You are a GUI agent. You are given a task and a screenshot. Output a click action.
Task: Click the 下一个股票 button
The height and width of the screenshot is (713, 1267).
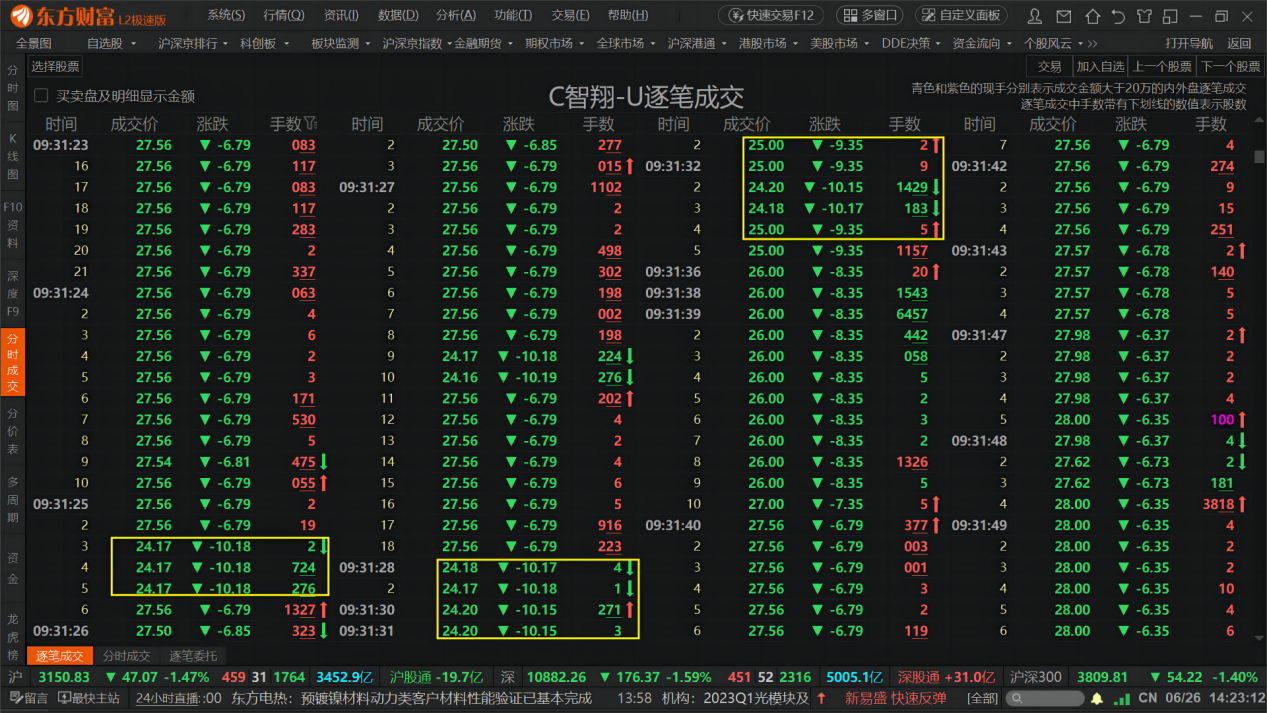(1230, 67)
